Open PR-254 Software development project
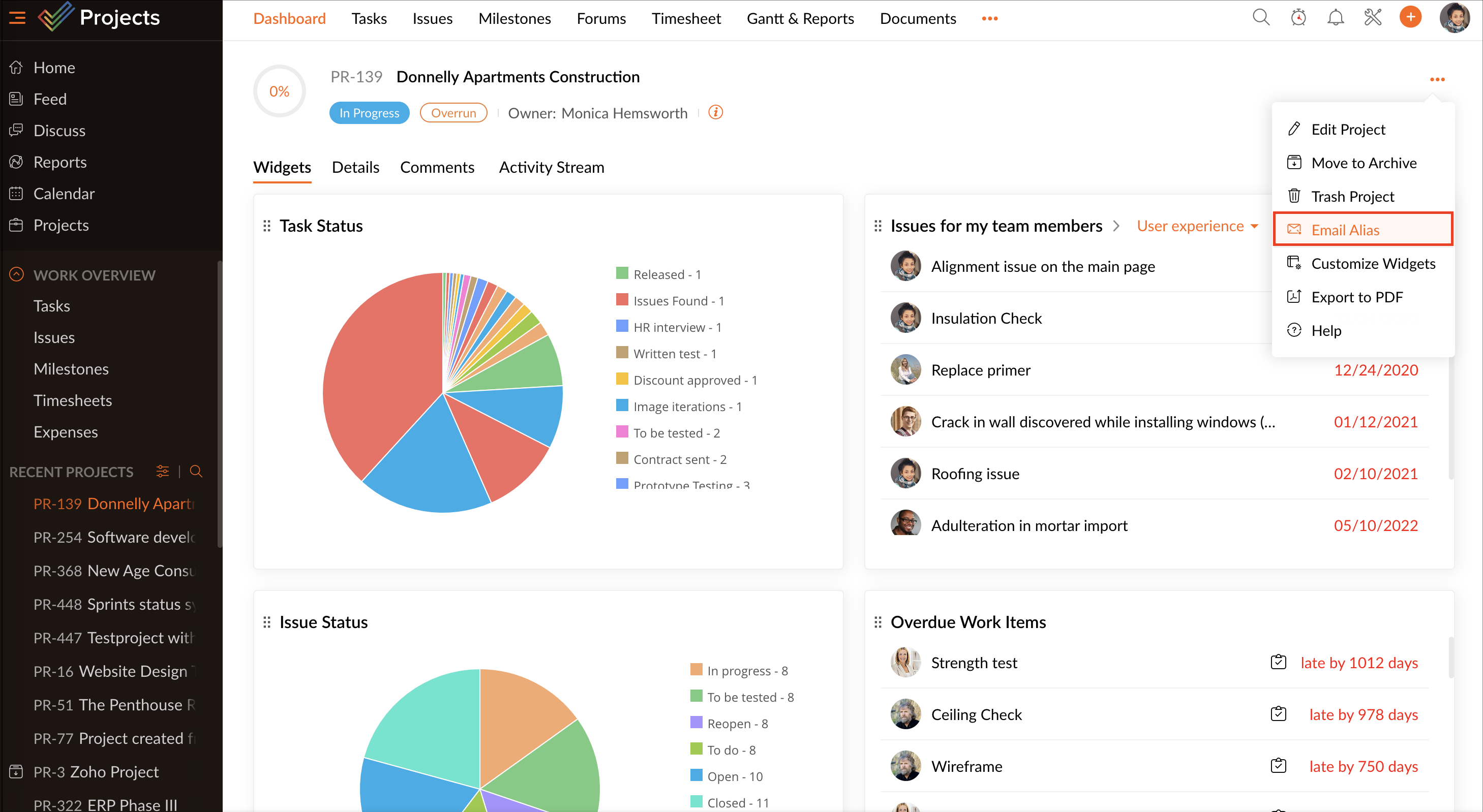 click(114, 537)
